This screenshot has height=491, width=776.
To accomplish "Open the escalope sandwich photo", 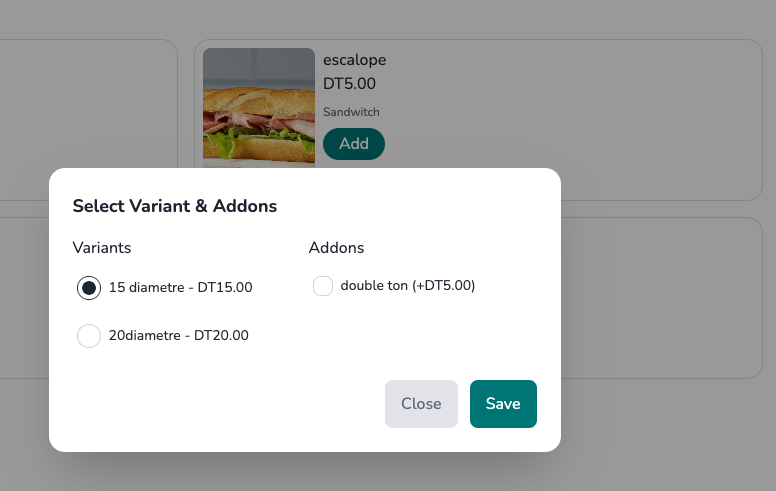I will 259,105.
